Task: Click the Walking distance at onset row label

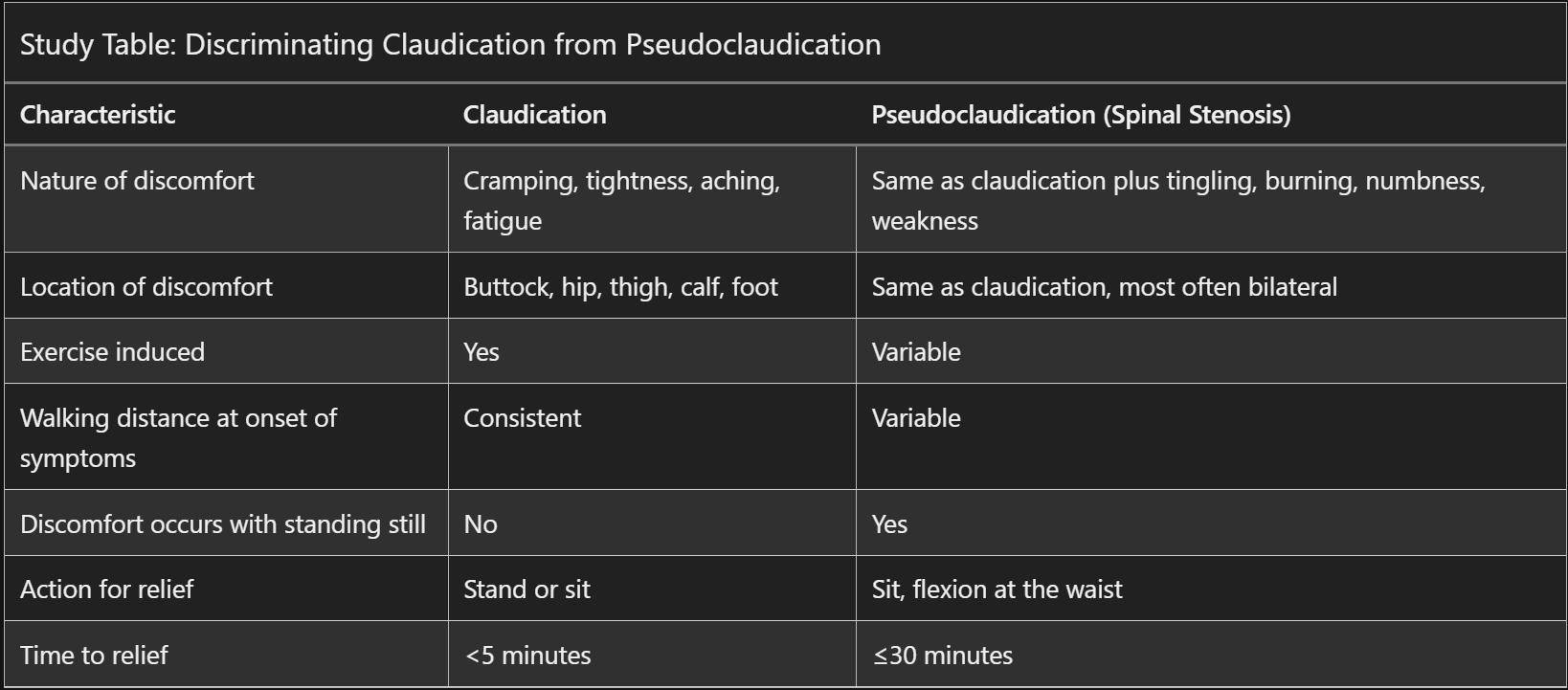Action: (x=178, y=437)
